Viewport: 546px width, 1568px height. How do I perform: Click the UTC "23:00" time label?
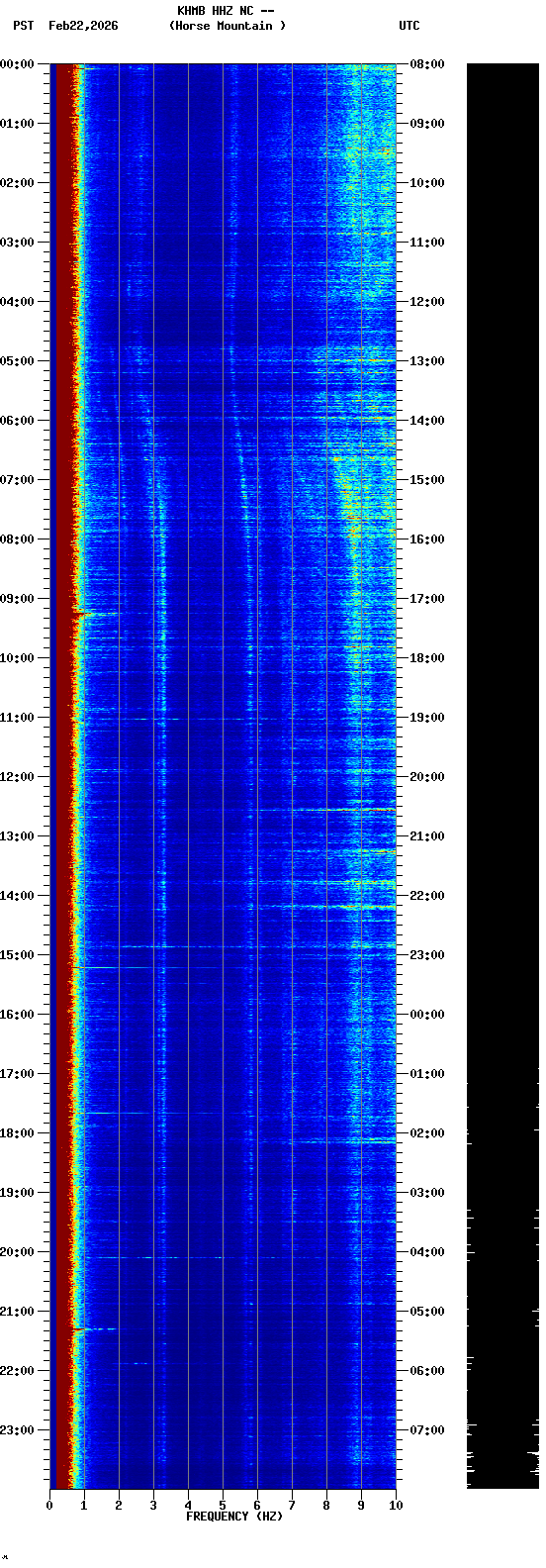click(x=427, y=955)
